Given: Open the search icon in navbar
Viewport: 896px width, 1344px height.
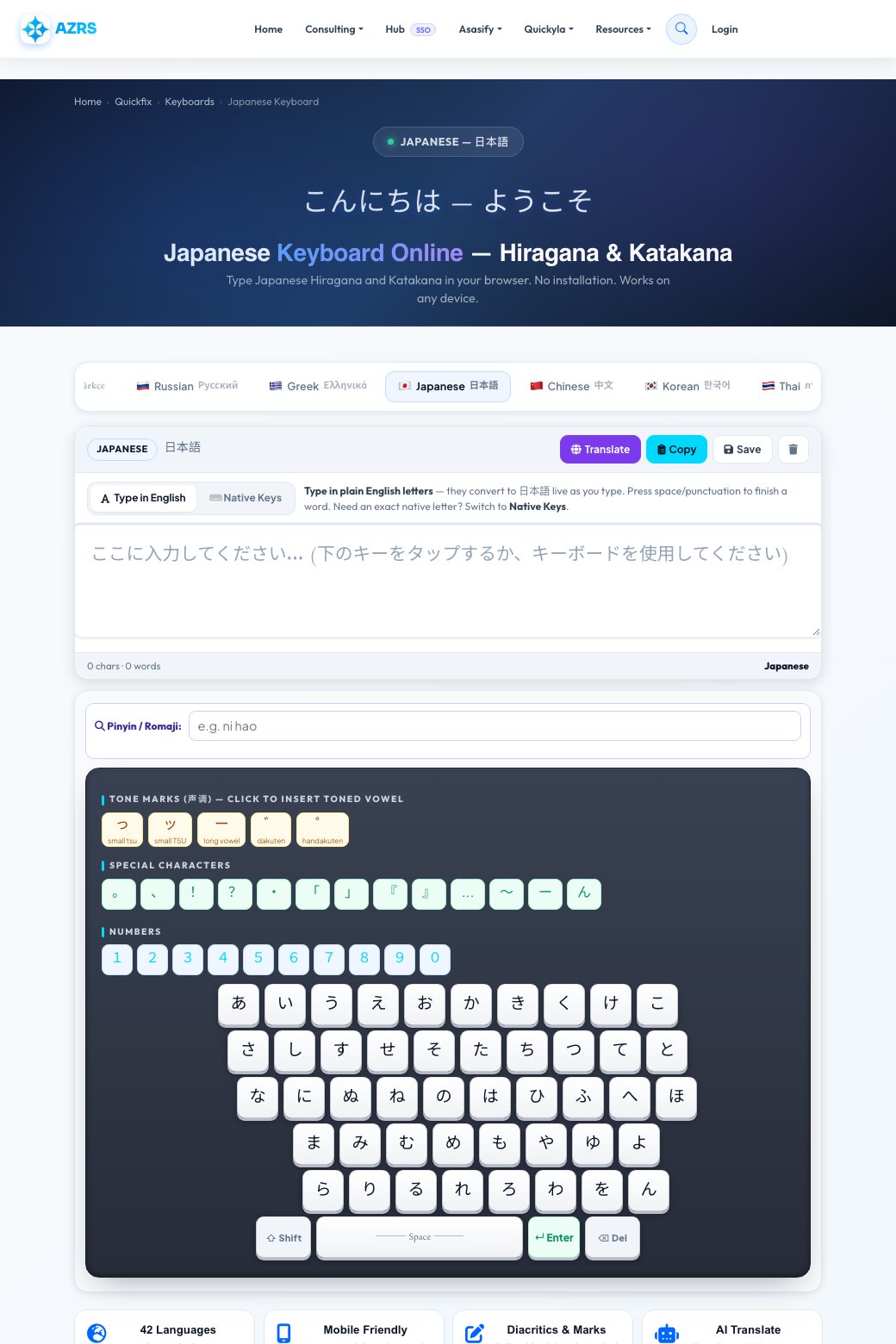Looking at the screenshot, I should tap(681, 29).
